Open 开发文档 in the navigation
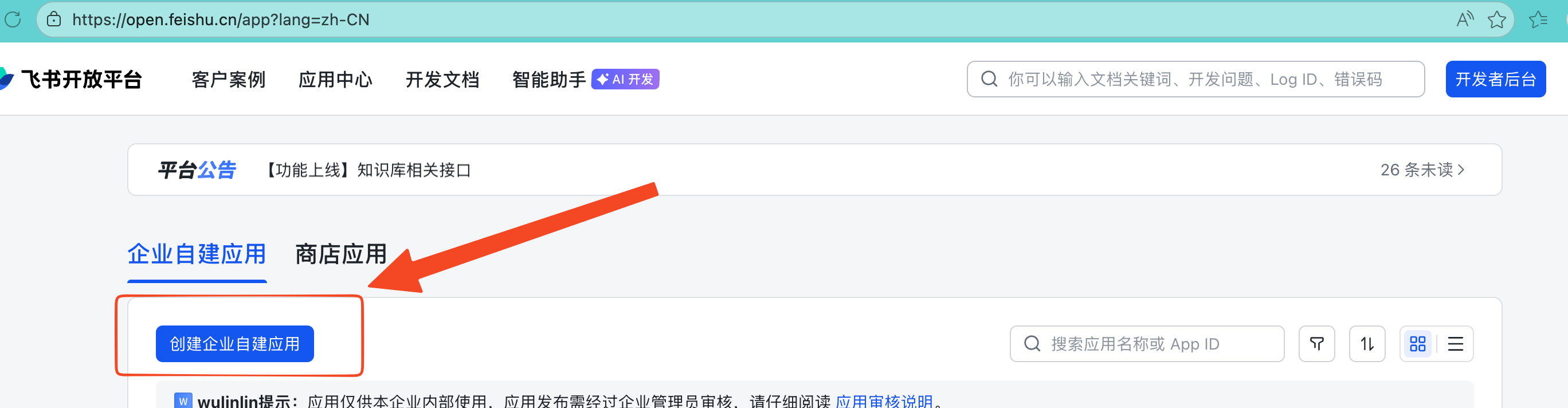This screenshot has height=408, width=1568. pos(442,79)
